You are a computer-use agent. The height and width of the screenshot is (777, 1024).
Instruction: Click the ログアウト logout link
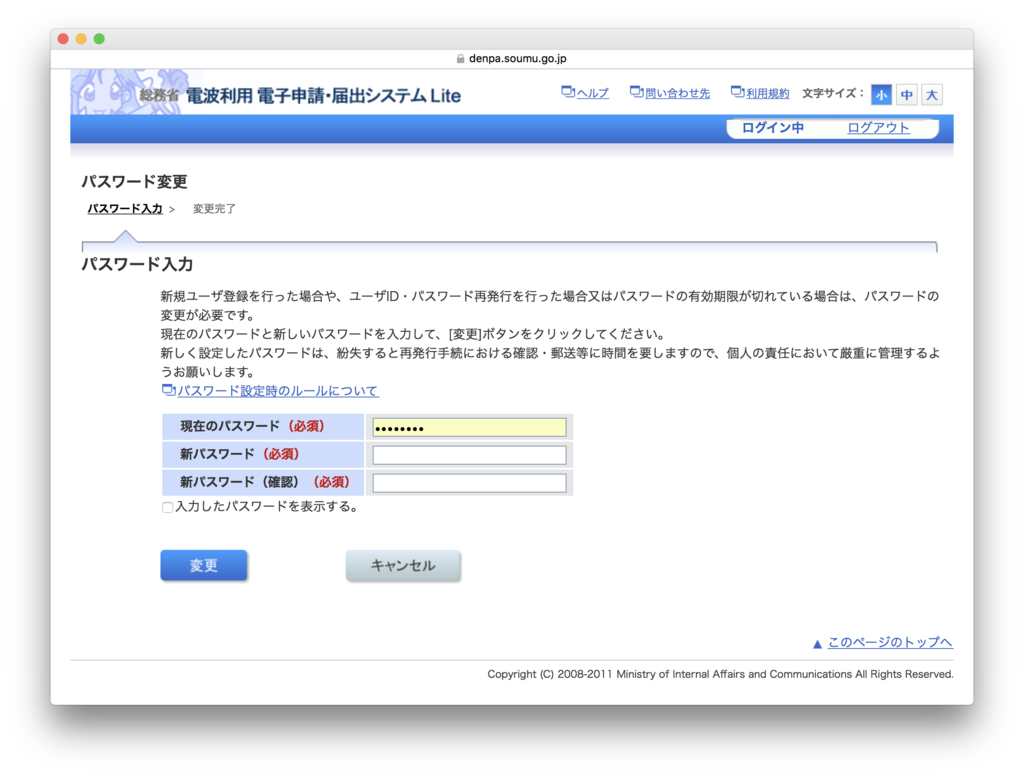pyautogui.click(x=878, y=128)
